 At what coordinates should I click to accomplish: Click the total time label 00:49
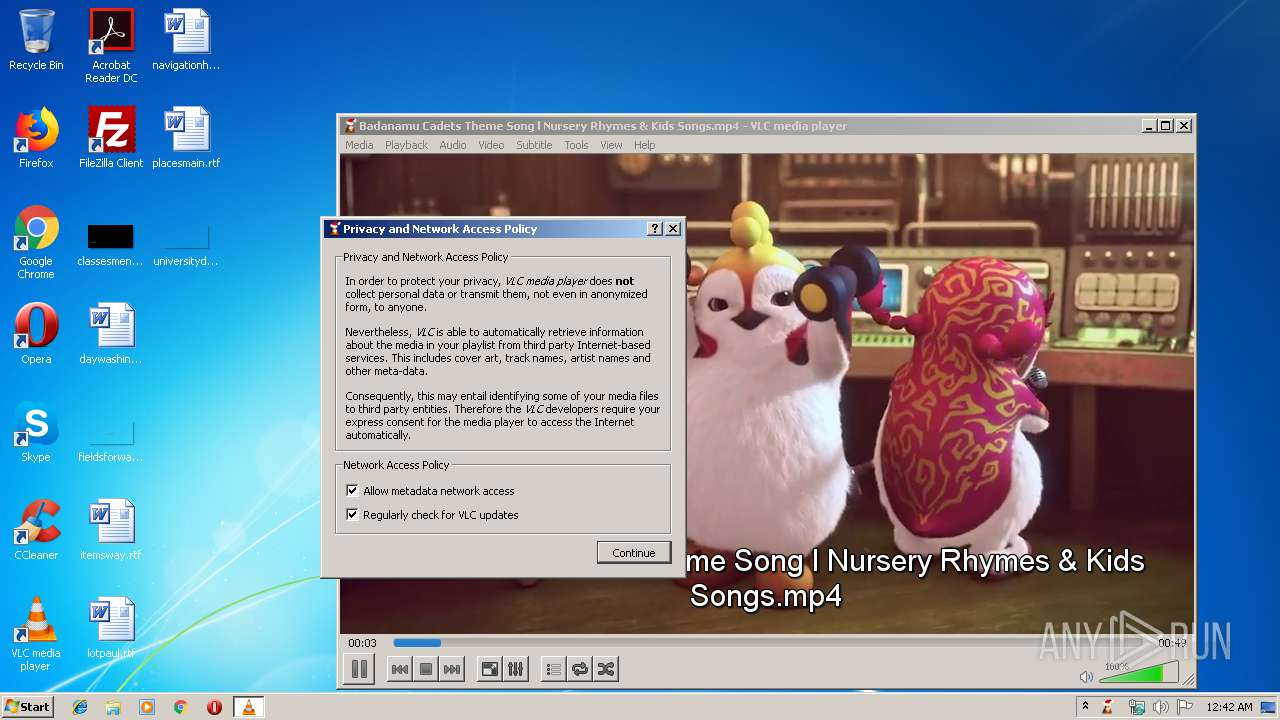(1172, 643)
